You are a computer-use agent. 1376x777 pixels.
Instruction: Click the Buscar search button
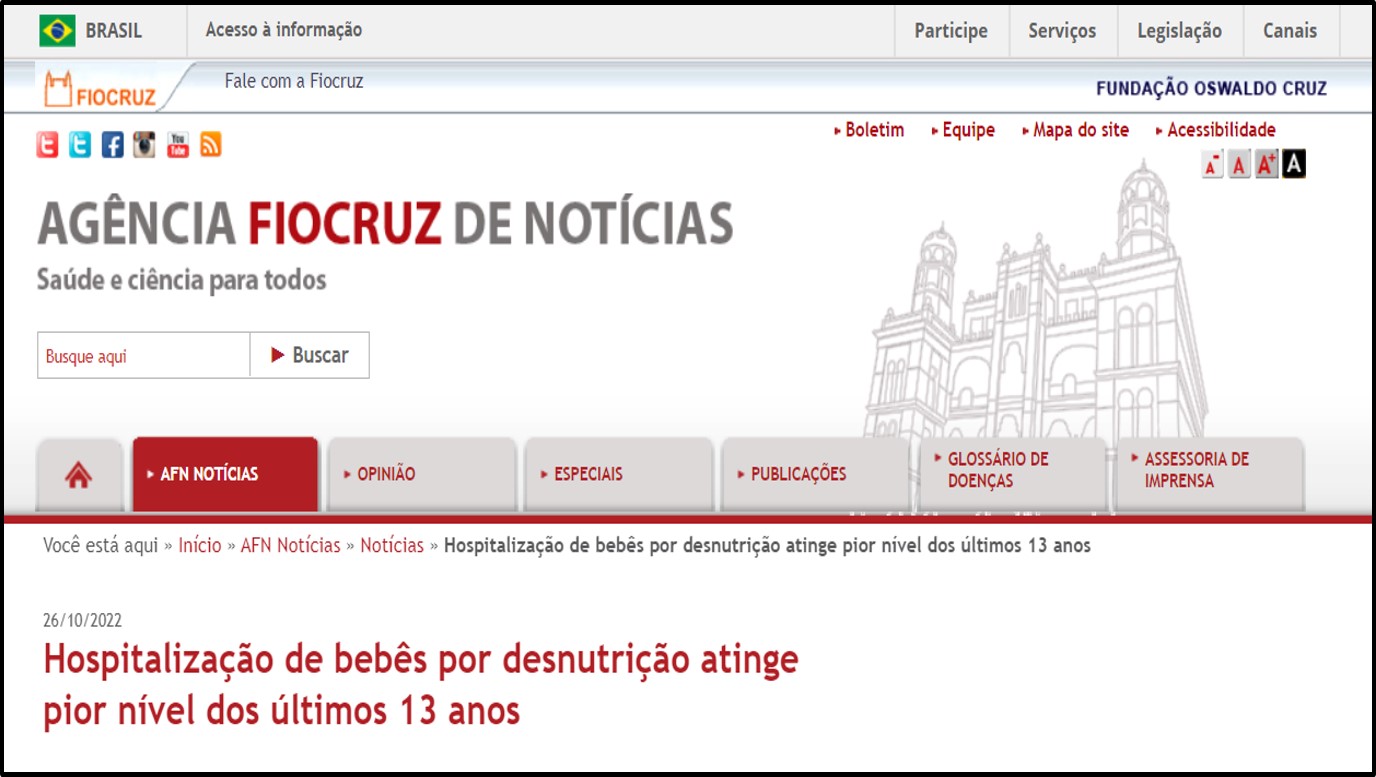tap(310, 355)
